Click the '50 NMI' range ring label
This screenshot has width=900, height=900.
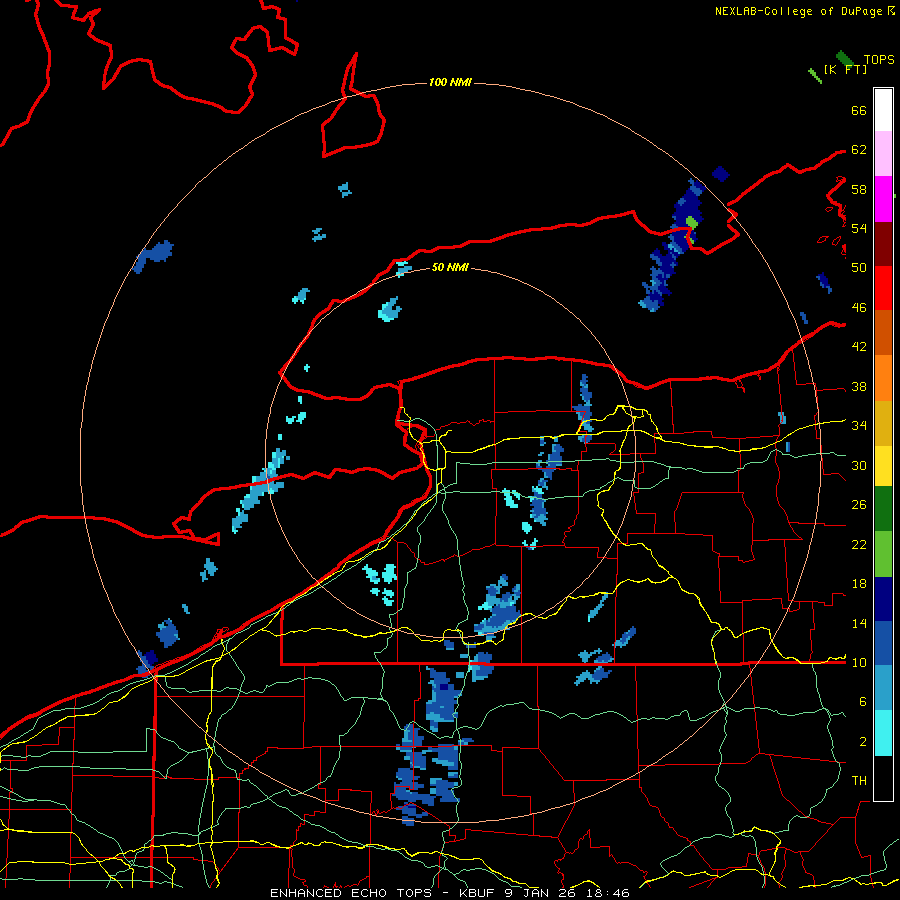(450, 267)
